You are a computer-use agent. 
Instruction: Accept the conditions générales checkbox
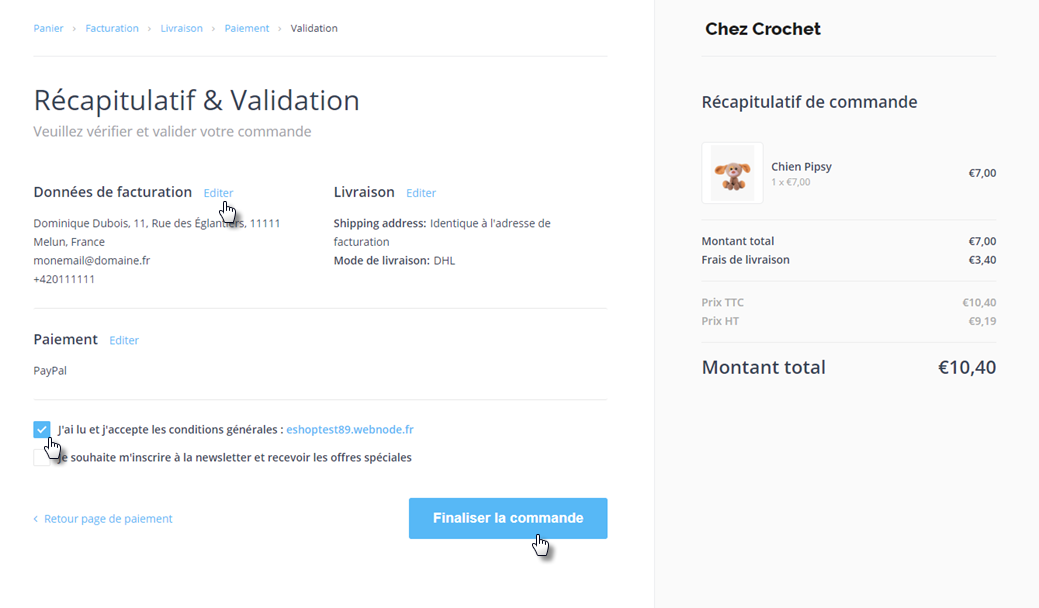click(42, 430)
